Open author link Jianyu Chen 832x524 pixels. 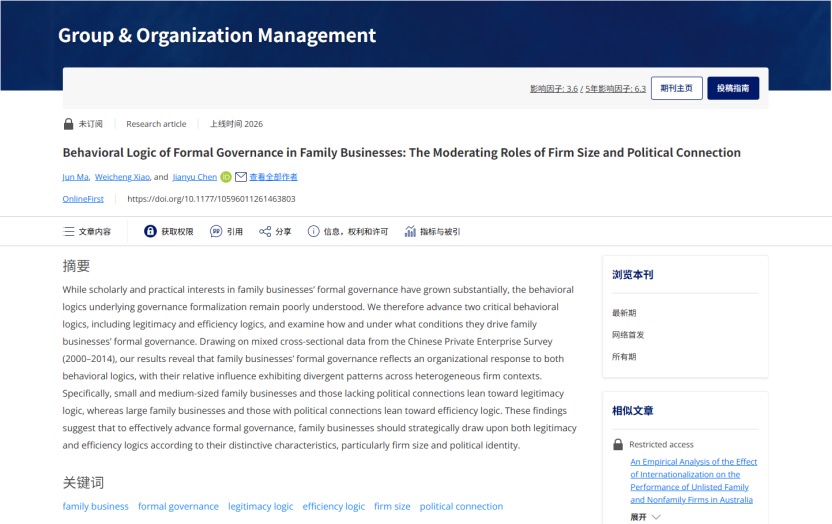[x=195, y=177]
